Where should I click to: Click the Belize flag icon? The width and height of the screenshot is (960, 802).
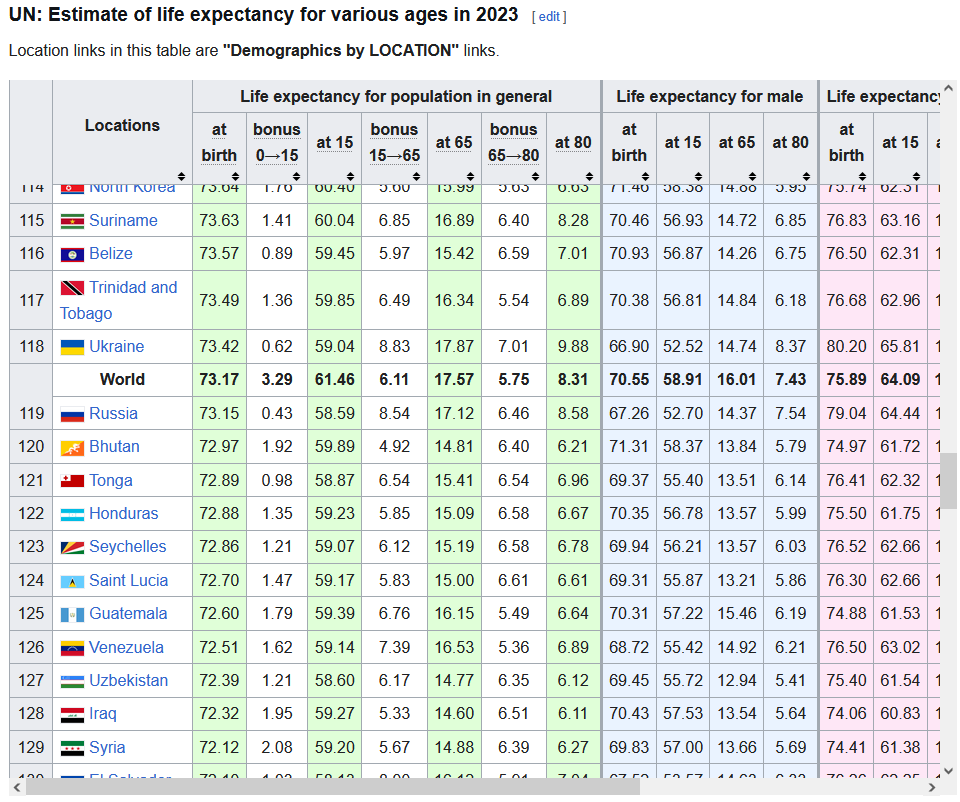(72, 254)
